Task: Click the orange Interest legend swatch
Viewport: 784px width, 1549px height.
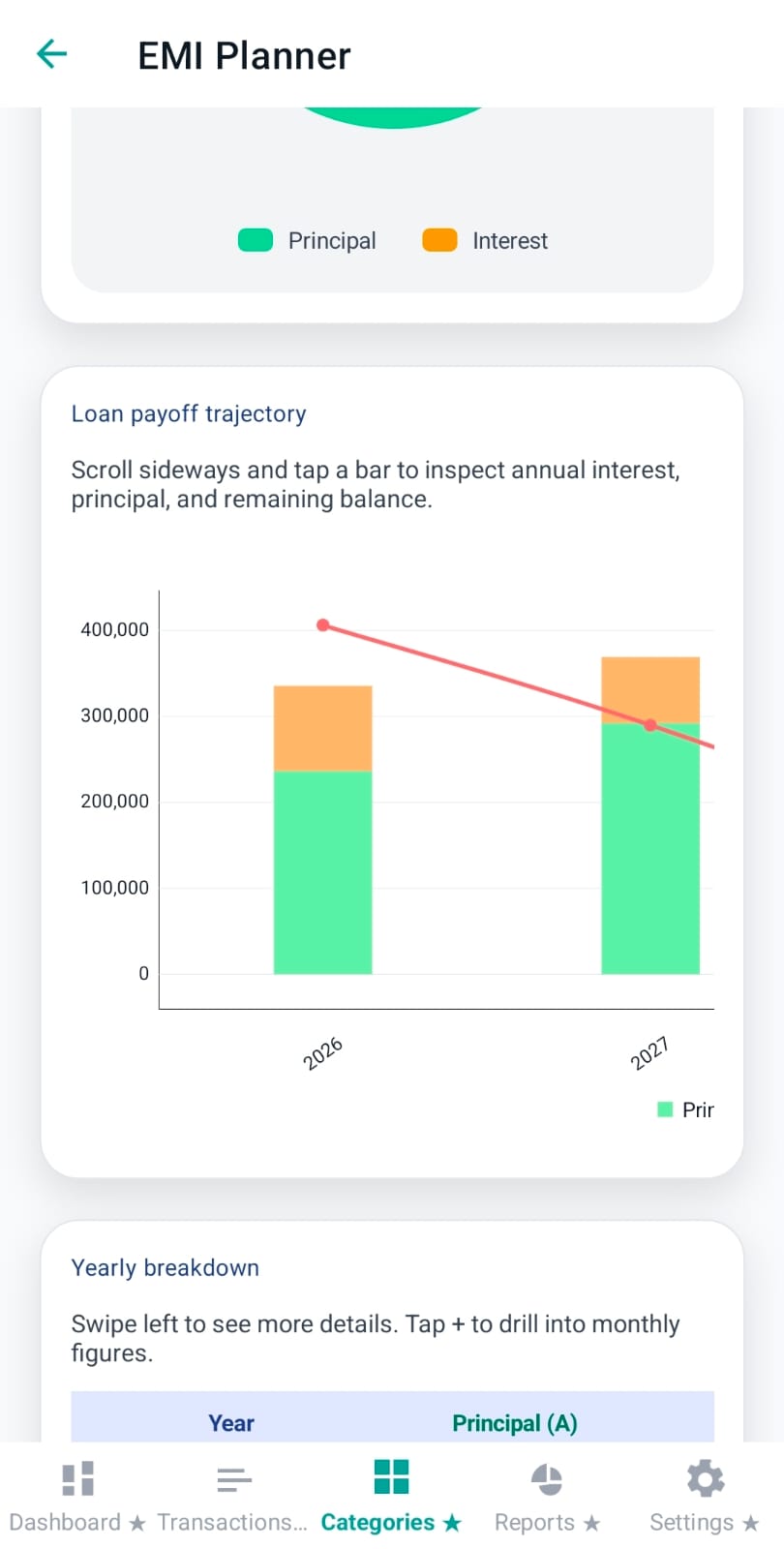Action: coord(439,240)
